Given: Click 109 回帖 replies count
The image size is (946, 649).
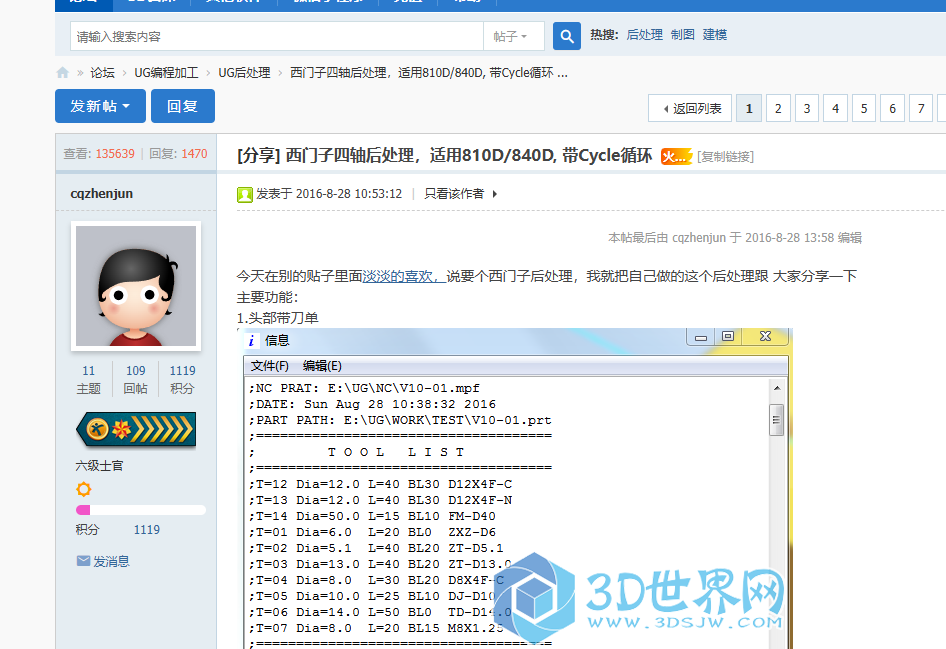Looking at the screenshot, I should point(136,379).
